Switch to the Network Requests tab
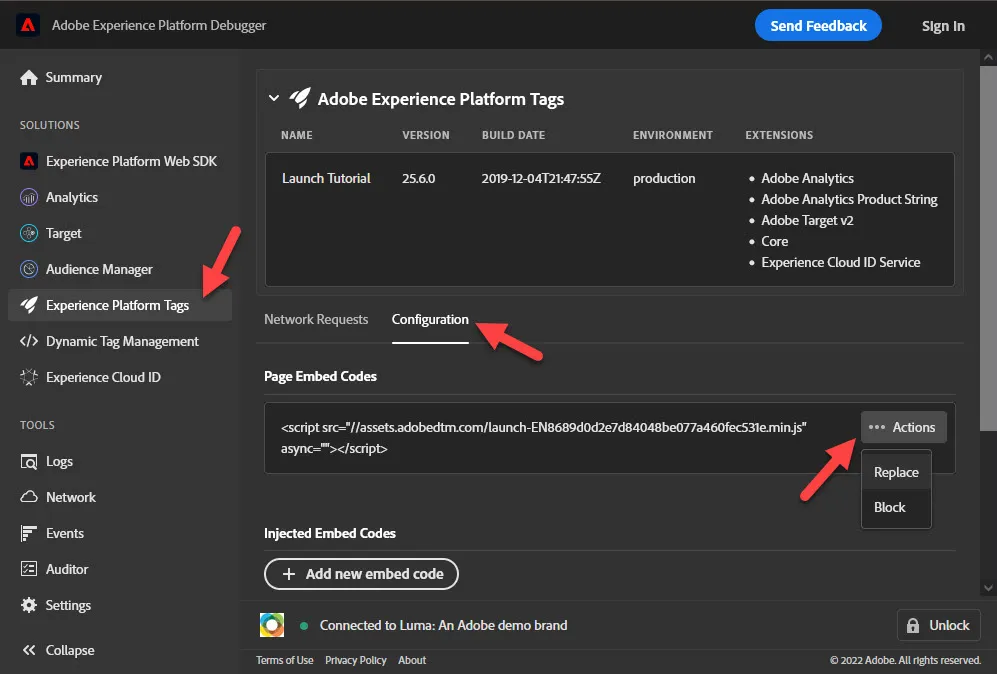 point(316,320)
